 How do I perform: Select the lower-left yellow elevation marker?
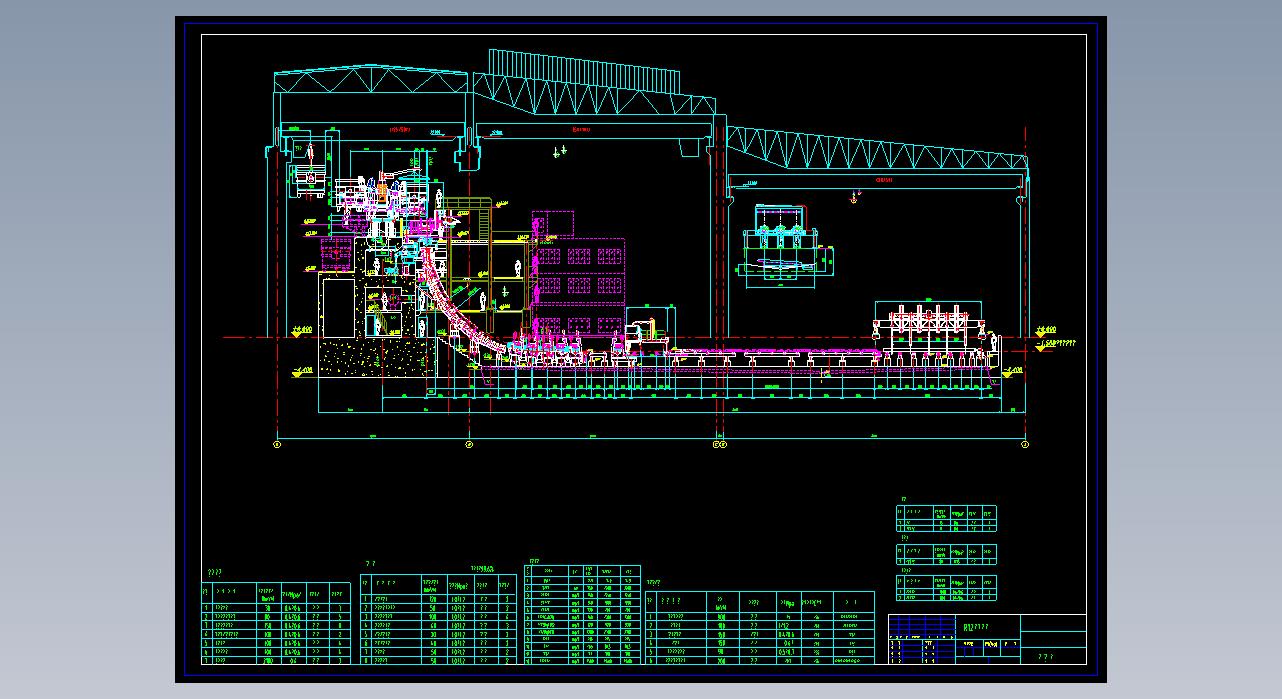pos(301,372)
